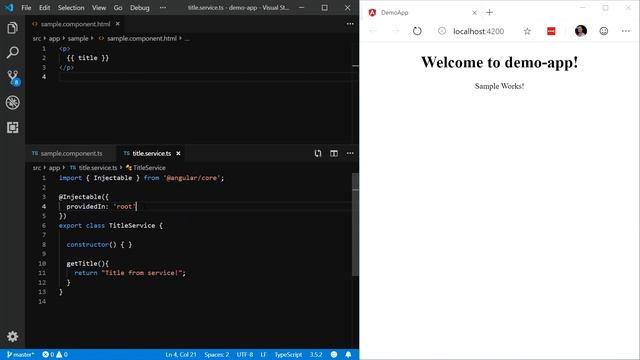Viewport: 640px width, 360px height.
Task: Click Ln 4, Col 21 status item
Action: coord(181,354)
